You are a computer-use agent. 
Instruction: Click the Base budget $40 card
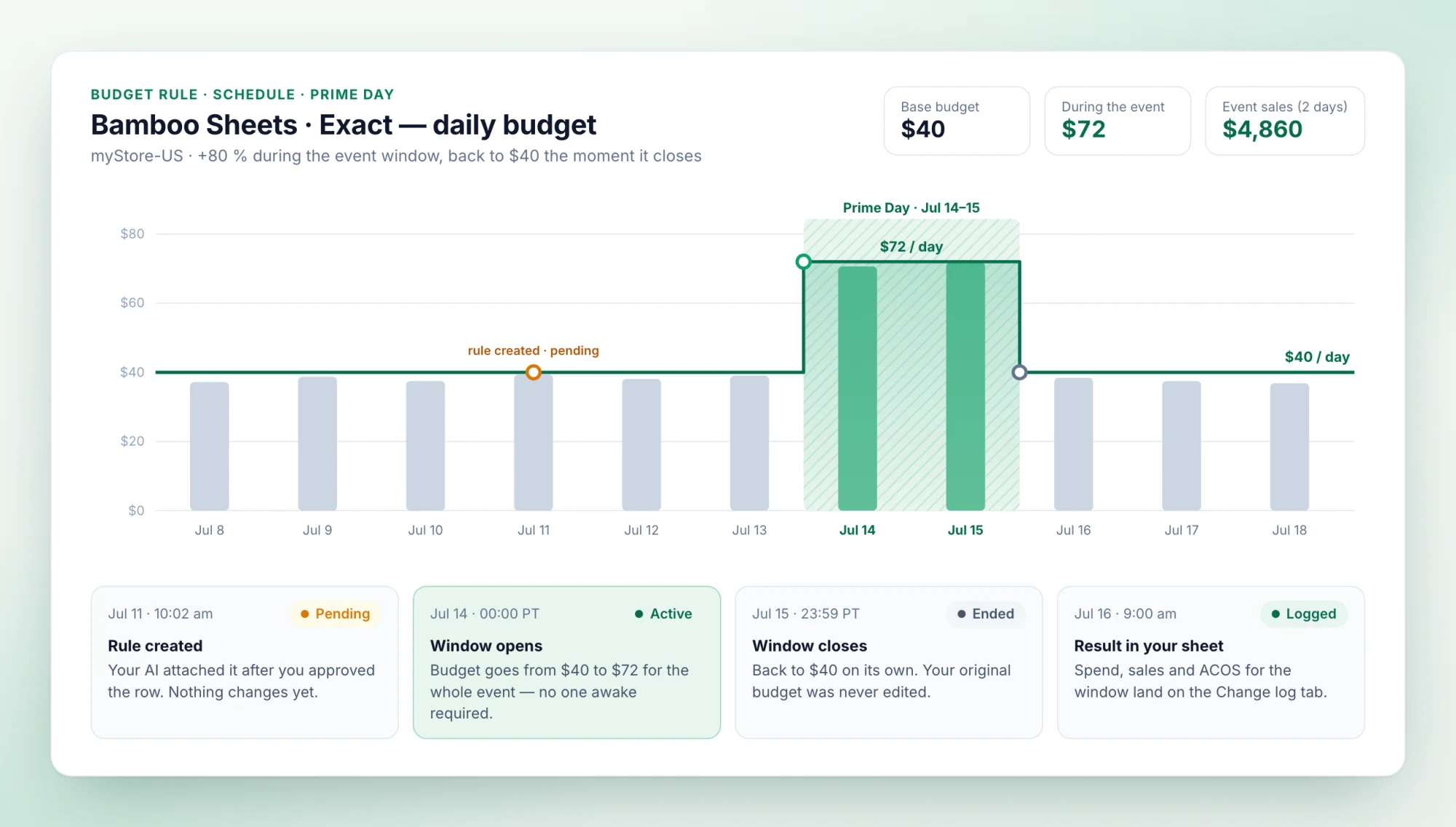tap(957, 121)
